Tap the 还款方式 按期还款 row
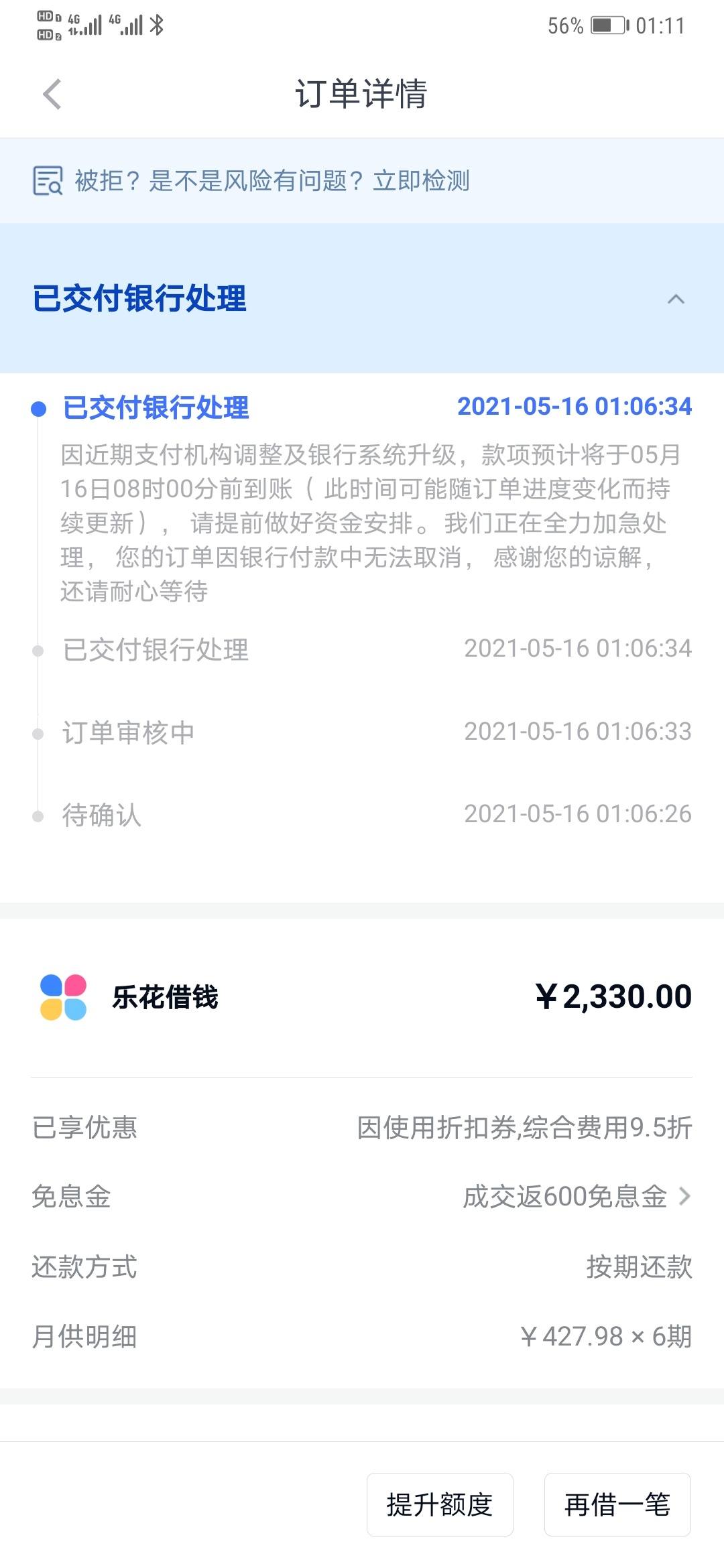Image resolution: width=724 pixels, height=1568 pixels. (x=362, y=1266)
